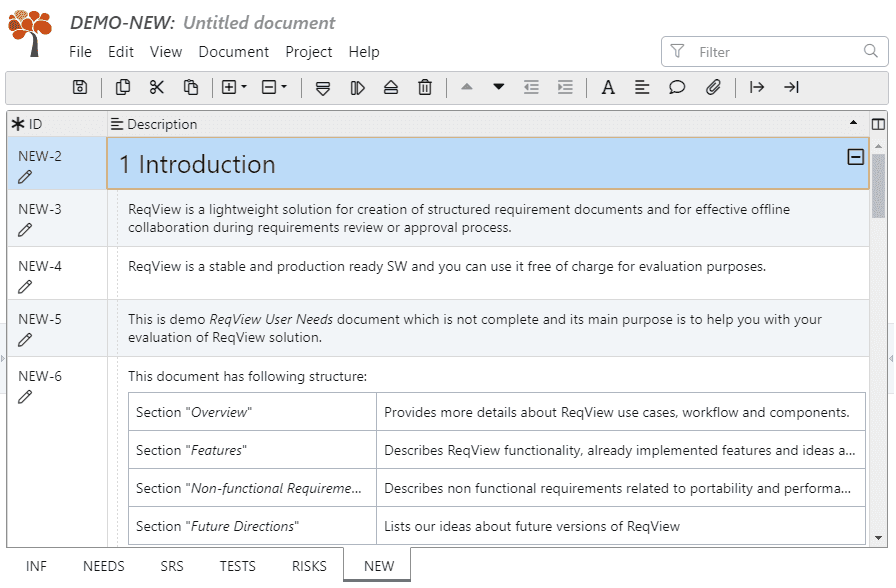Collapse the 1 Introduction section

pos(855,156)
